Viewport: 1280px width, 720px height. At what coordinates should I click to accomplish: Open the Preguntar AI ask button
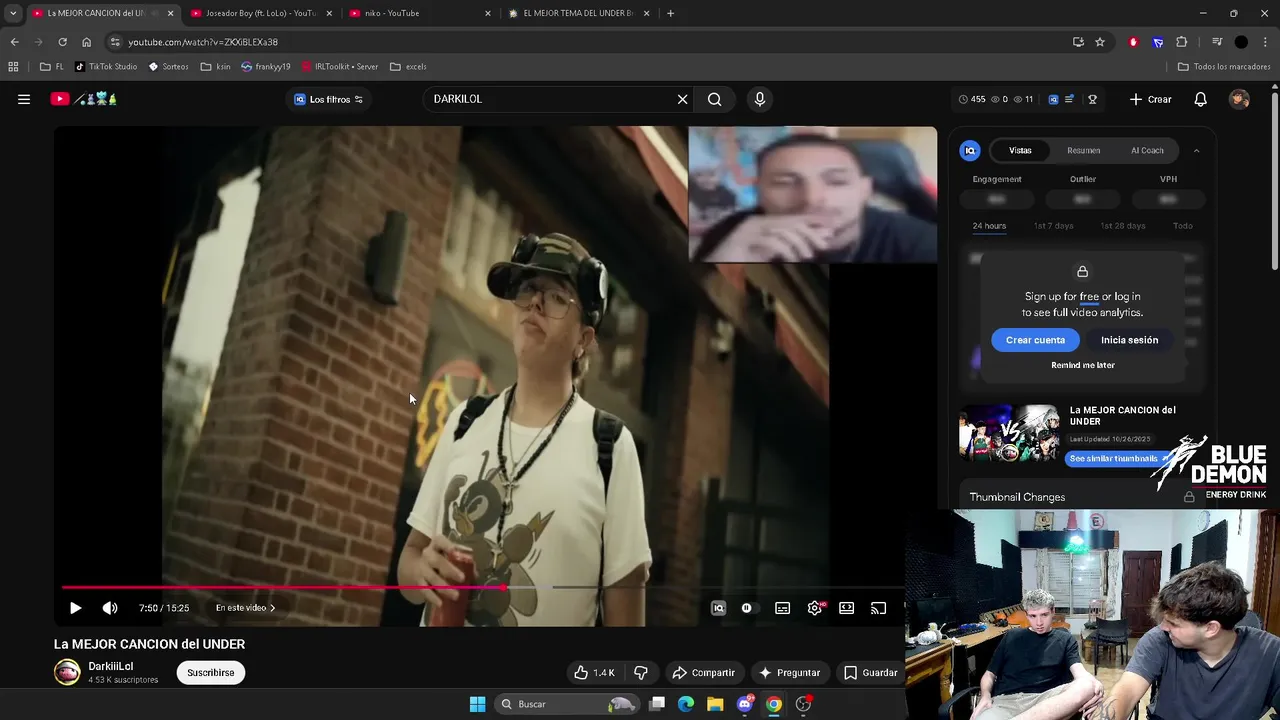(x=789, y=673)
